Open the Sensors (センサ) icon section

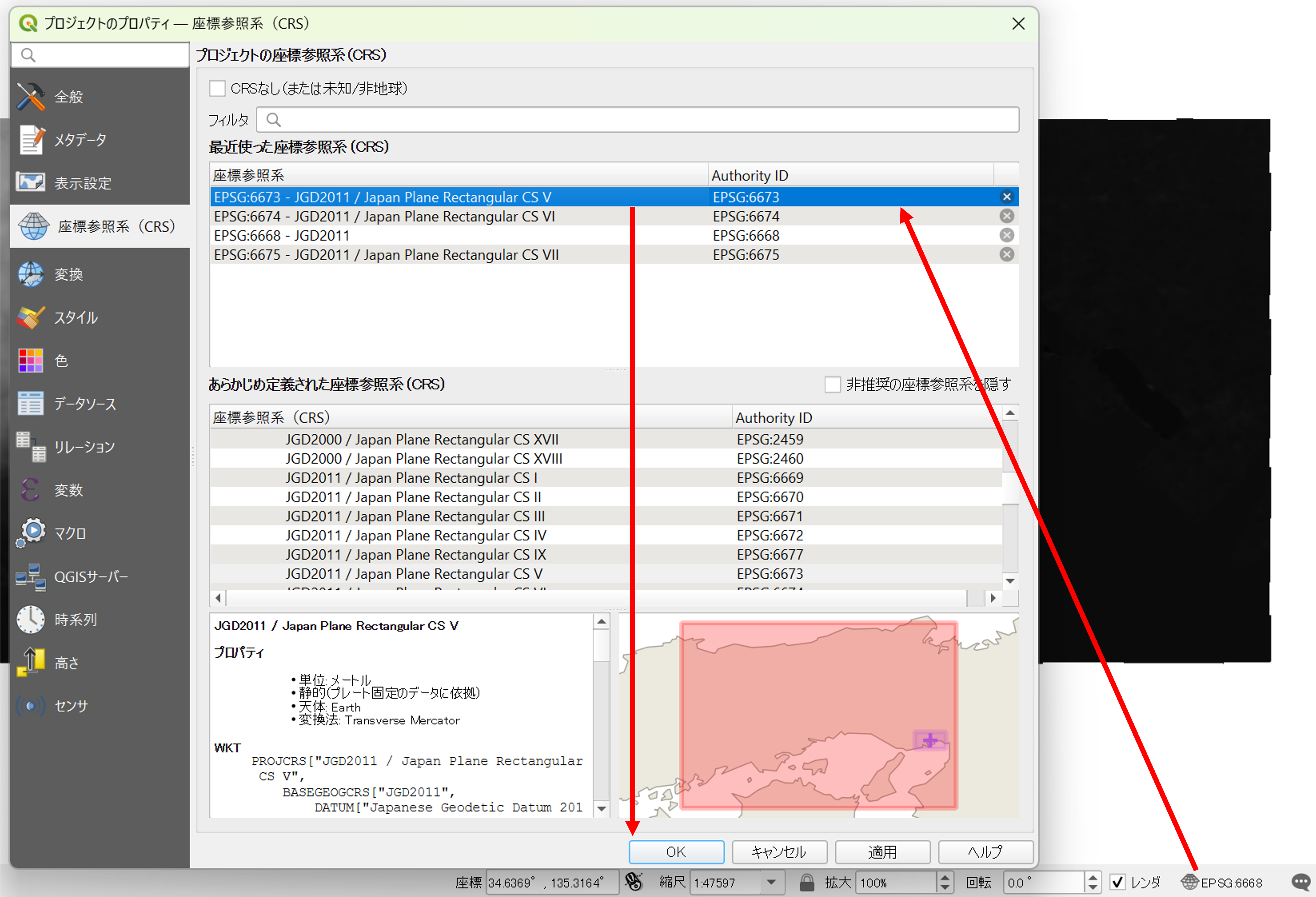tap(31, 706)
